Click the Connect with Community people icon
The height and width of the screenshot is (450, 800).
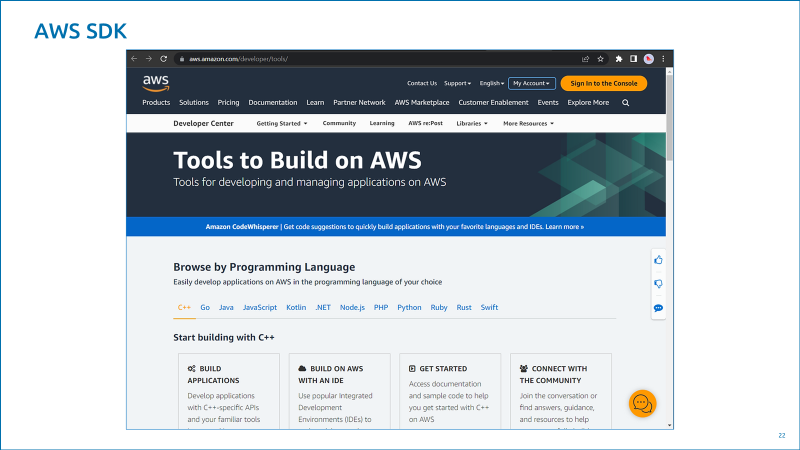[x=523, y=368]
